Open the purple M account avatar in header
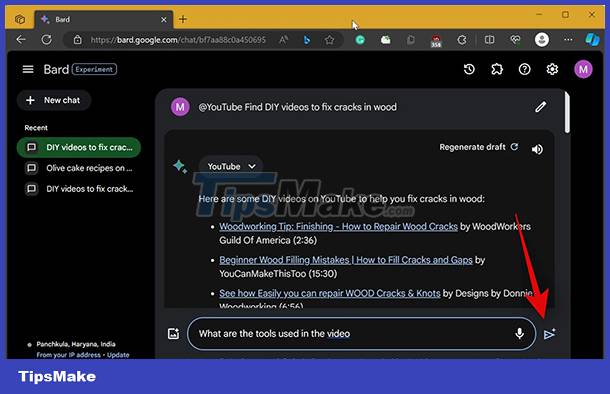Viewport: 610px width, 394px height. (583, 69)
